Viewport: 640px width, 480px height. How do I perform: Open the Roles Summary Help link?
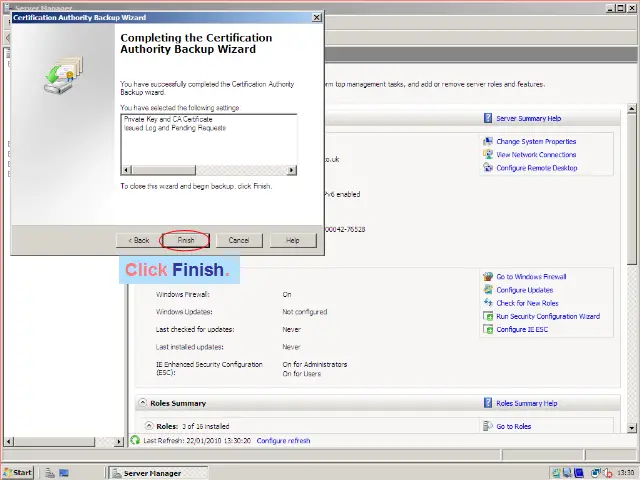click(x=526, y=404)
